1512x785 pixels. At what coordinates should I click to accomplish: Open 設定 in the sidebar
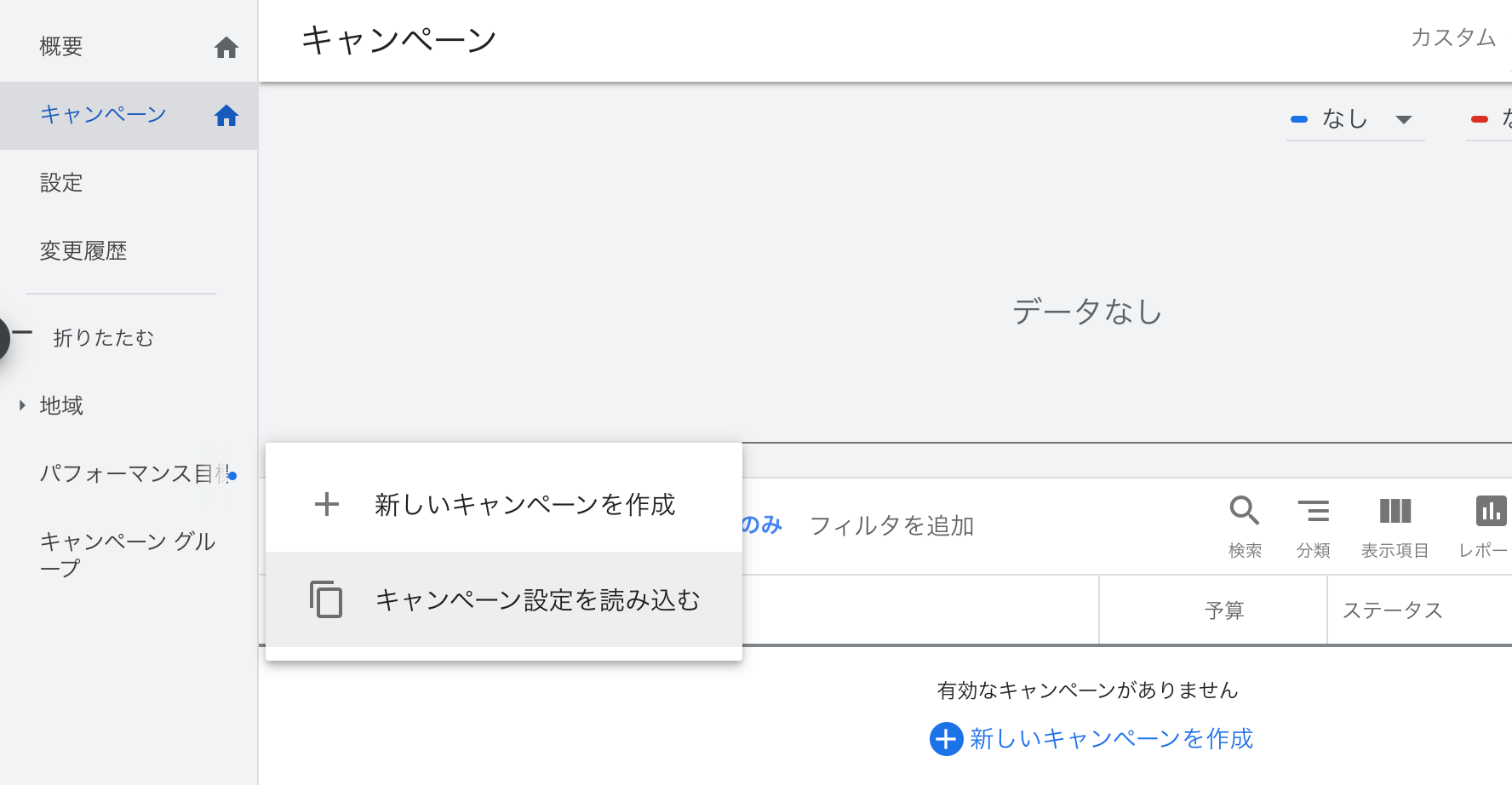pos(61,183)
